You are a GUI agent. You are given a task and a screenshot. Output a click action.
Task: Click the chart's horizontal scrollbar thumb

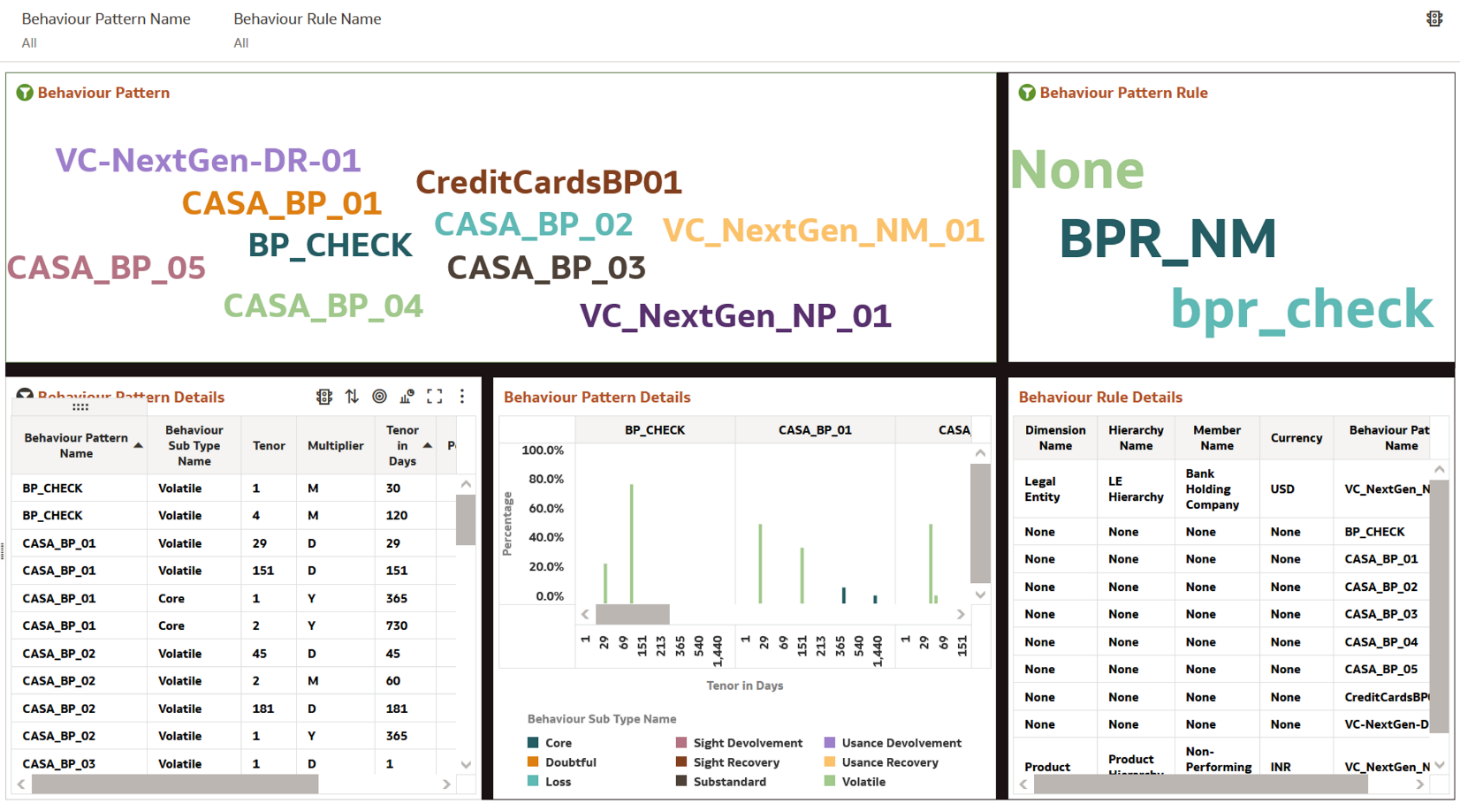[x=633, y=614]
